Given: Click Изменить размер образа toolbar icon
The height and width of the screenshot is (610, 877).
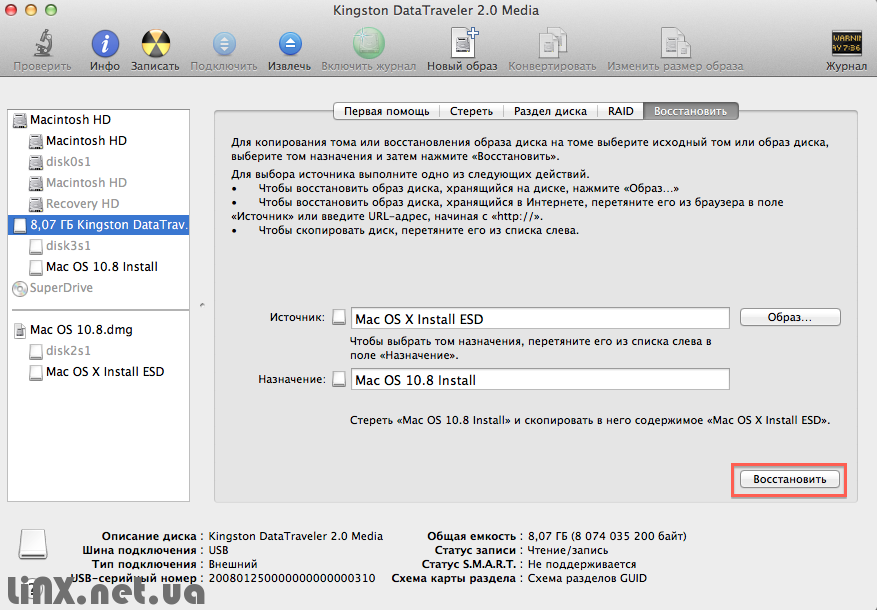Looking at the screenshot, I should point(675,44).
